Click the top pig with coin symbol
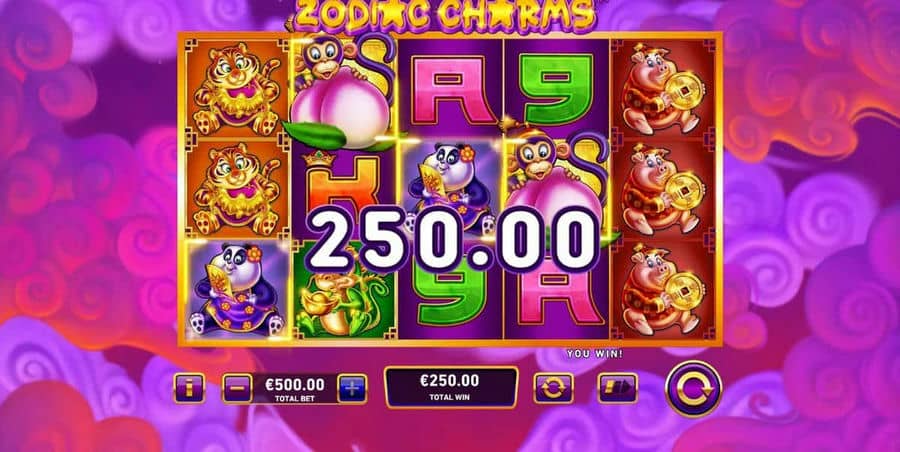This screenshot has height=452, width=900. tap(662, 88)
